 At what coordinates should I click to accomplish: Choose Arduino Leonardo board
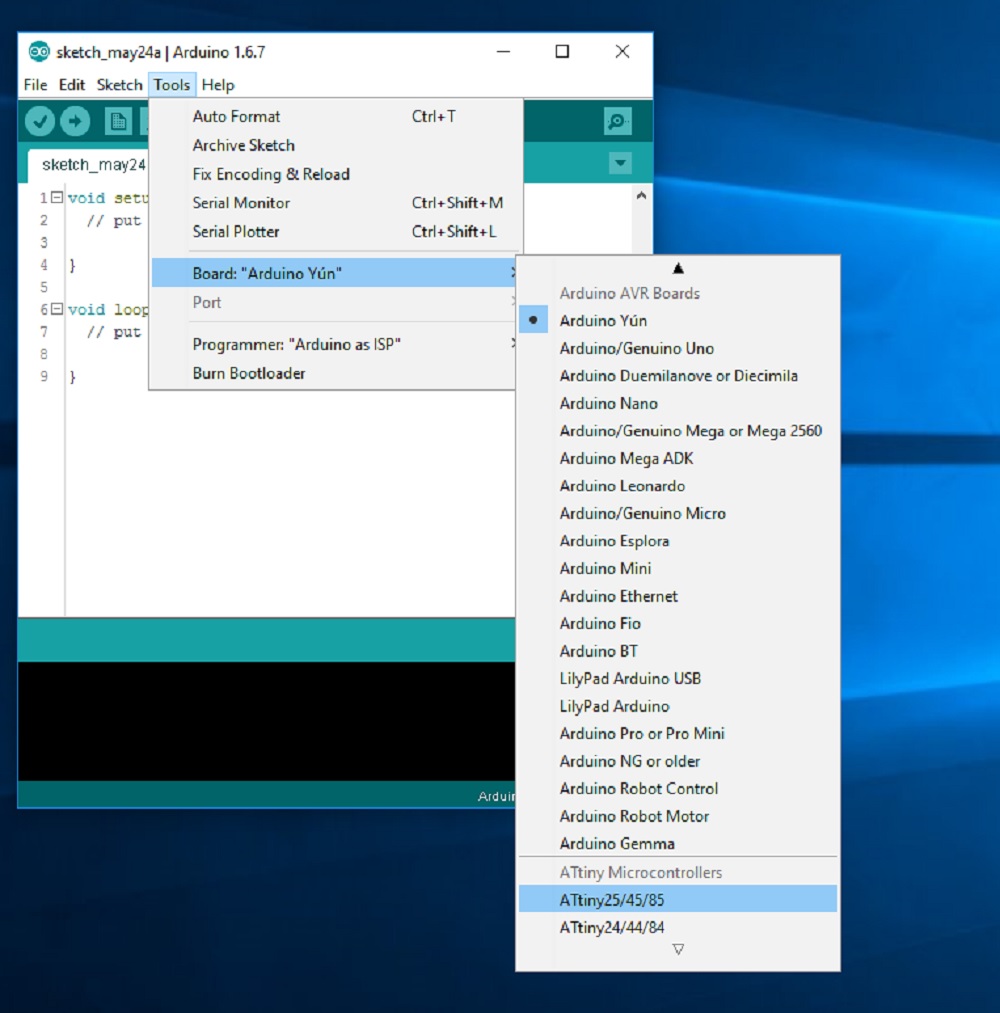coord(678,486)
